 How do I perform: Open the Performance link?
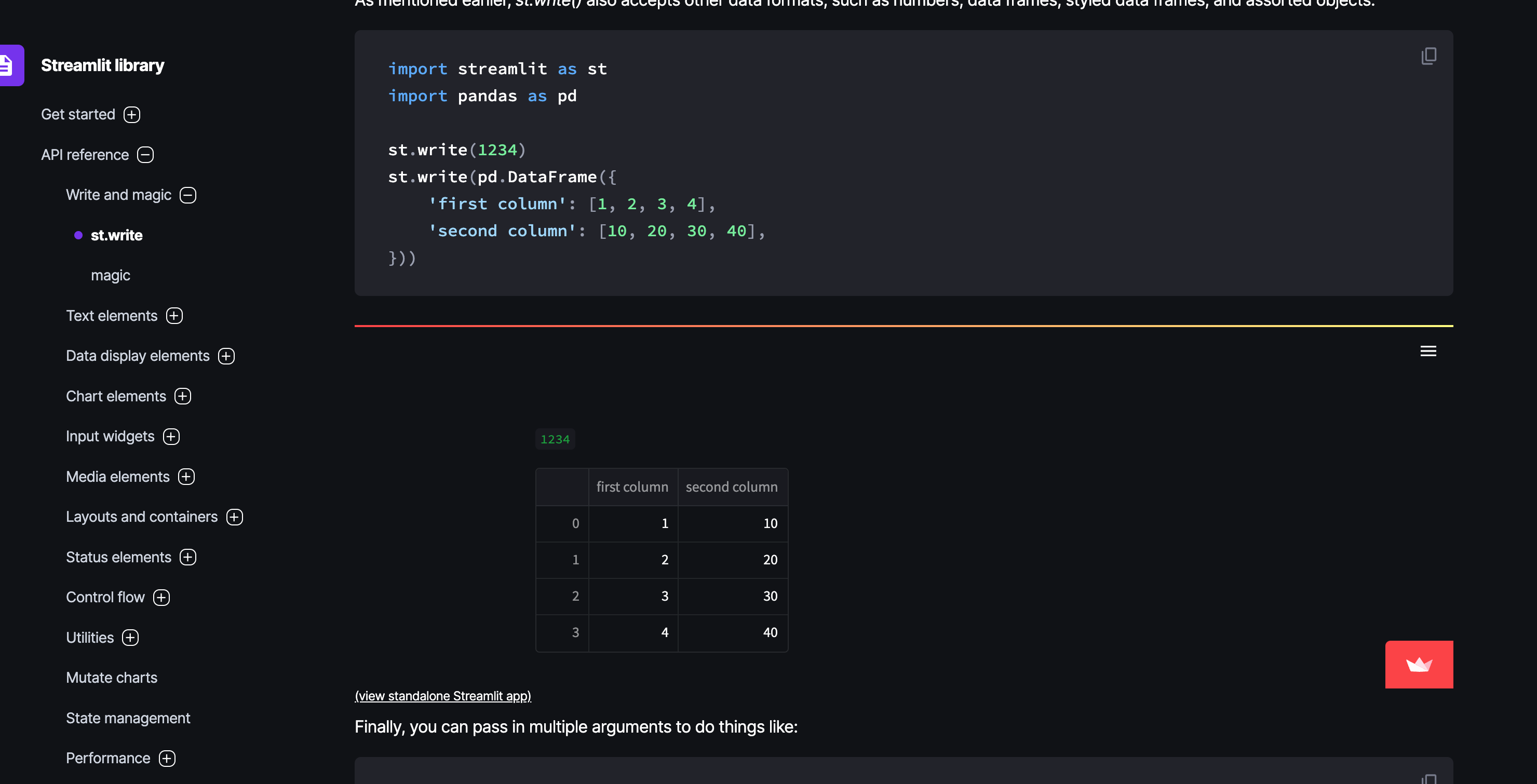pos(108,759)
